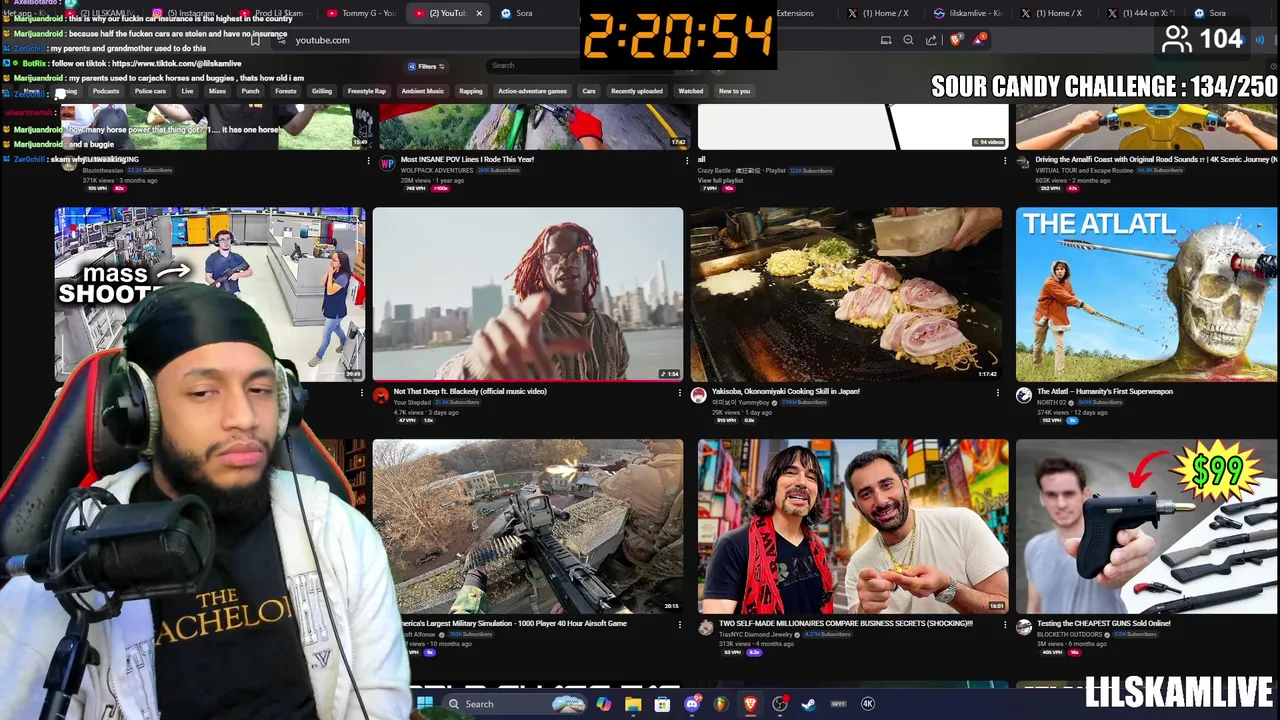Open three-dot menu for Most INSANE POV Lines video
This screenshot has width=1280, height=720.
click(686, 160)
